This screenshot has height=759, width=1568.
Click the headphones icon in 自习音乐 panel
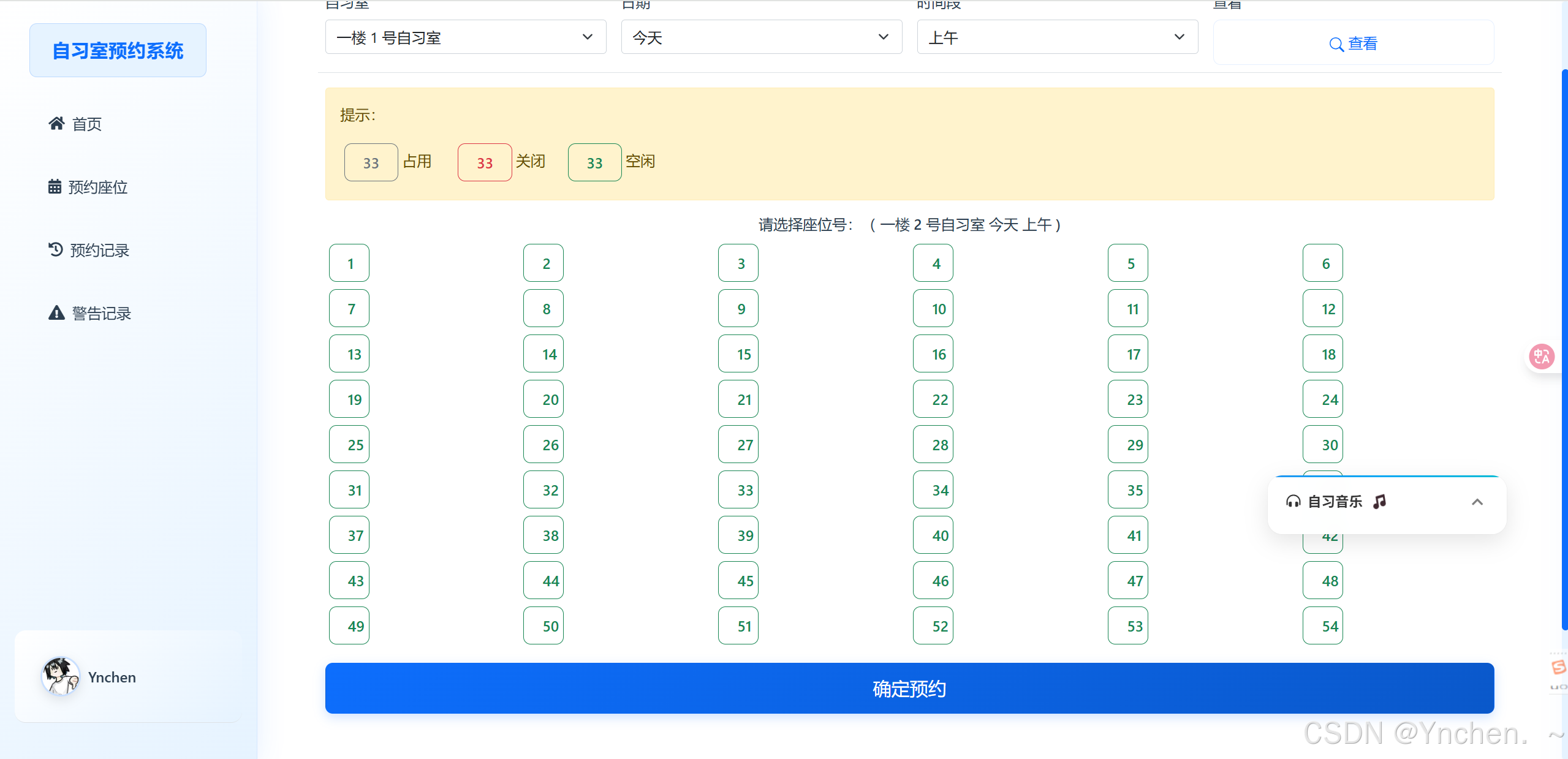tap(1293, 502)
